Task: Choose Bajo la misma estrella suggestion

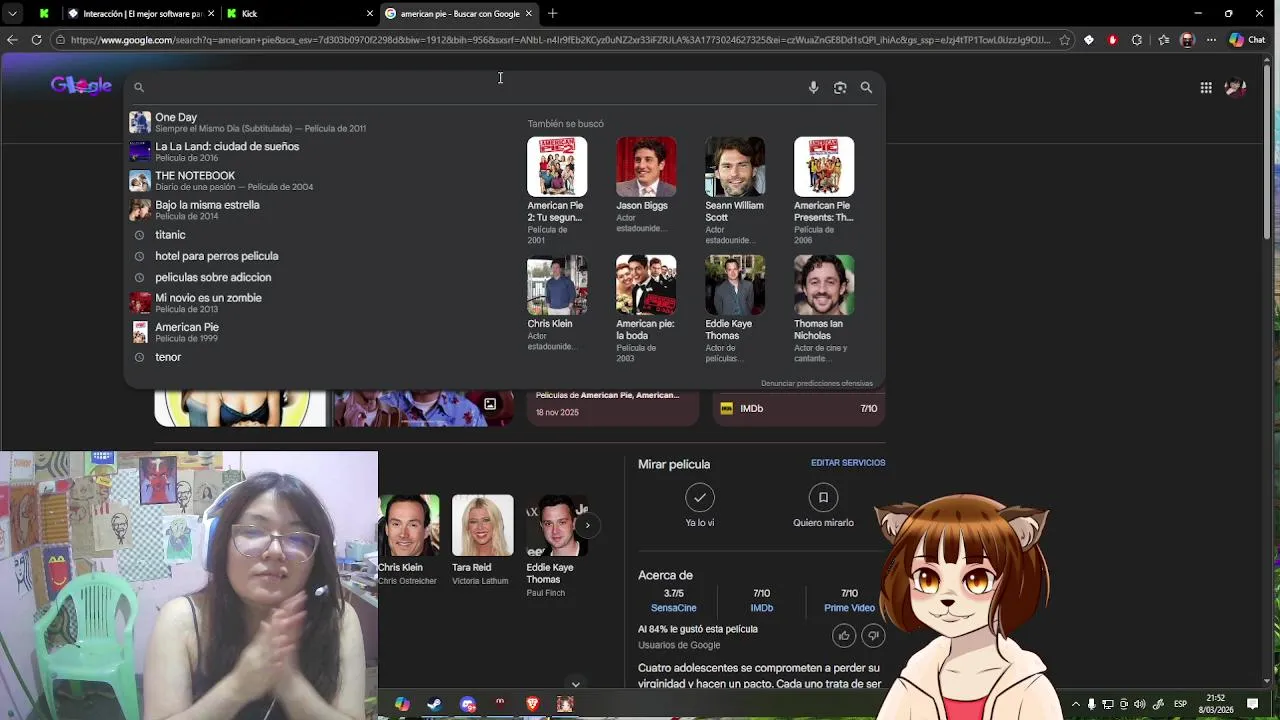Action: tap(320, 209)
